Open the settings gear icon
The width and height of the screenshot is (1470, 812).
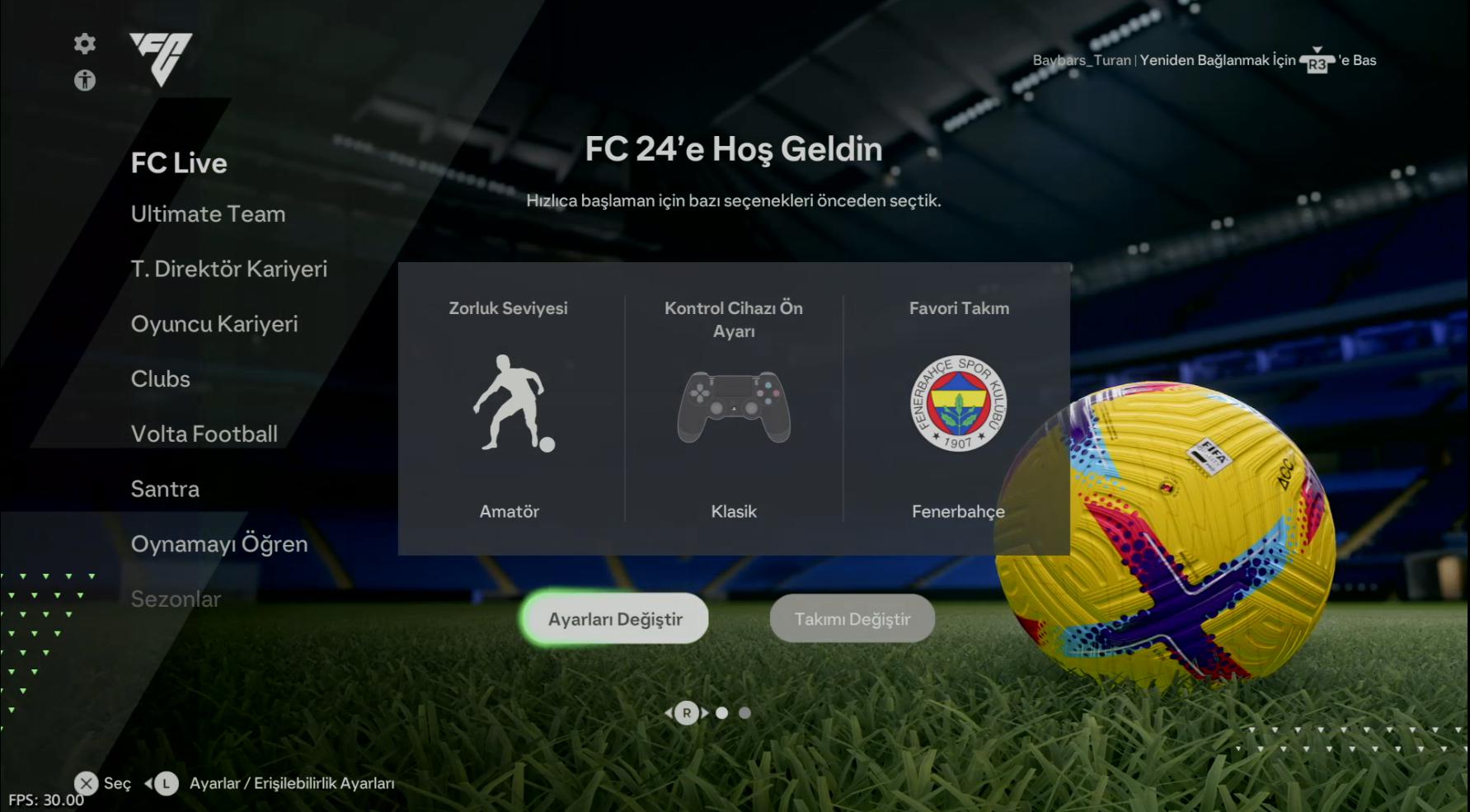point(85,43)
